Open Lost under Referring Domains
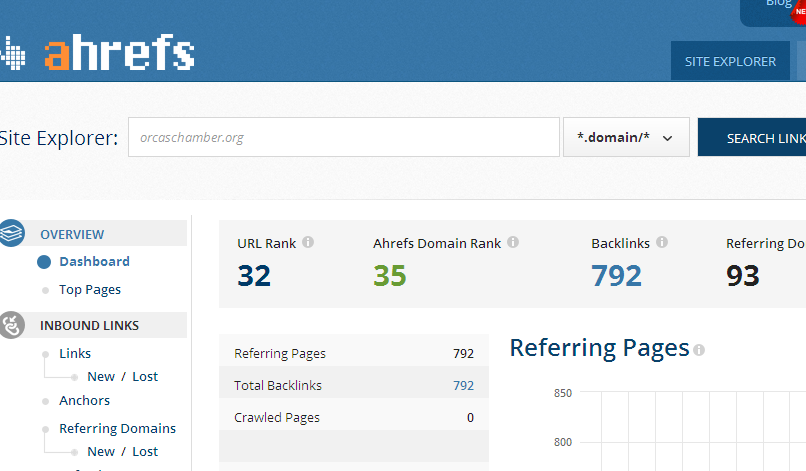 click(x=145, y=451)
